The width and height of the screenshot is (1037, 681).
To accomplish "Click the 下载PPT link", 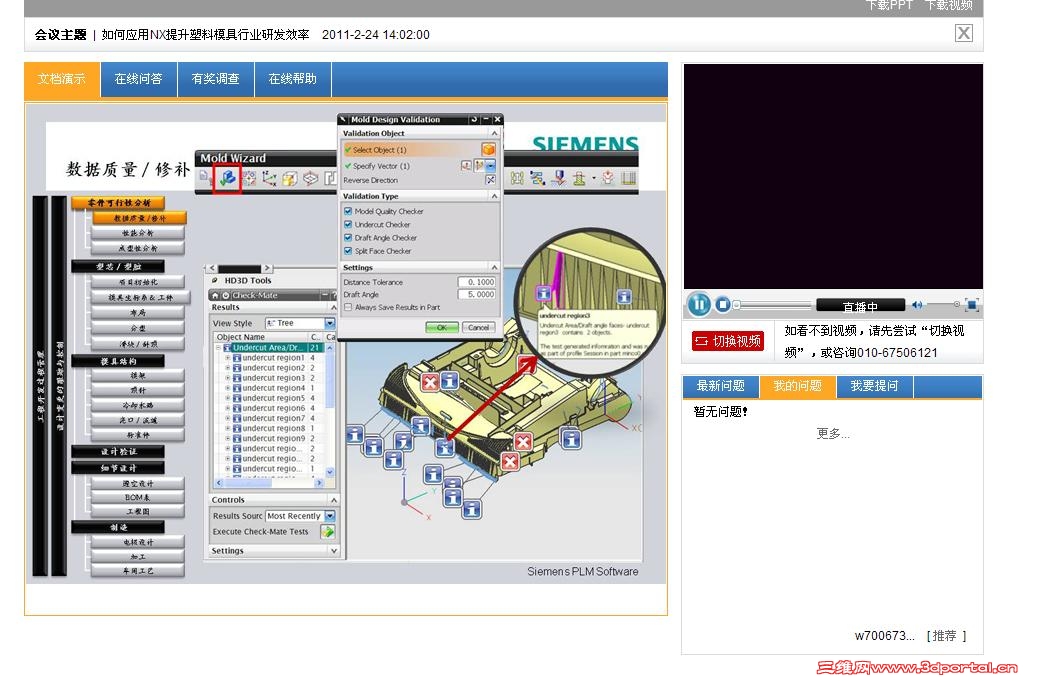I will click(889, 5).
